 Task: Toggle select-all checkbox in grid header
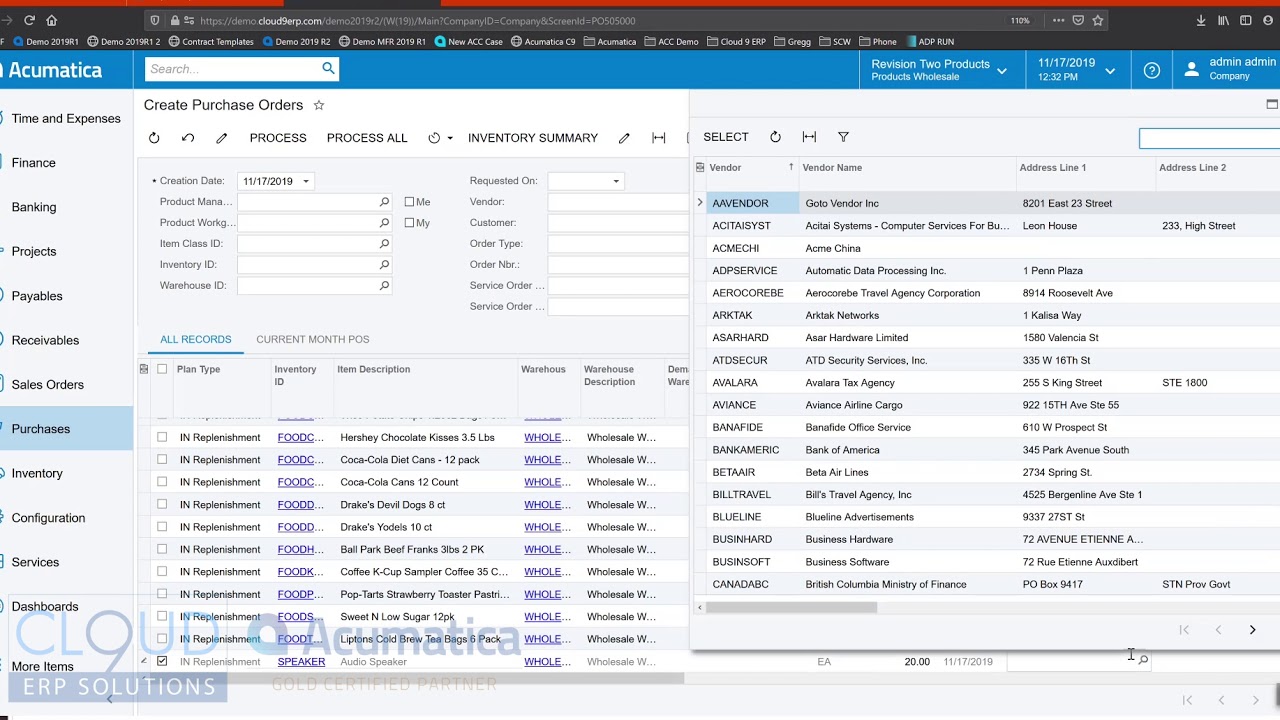(x=162, y=369)
